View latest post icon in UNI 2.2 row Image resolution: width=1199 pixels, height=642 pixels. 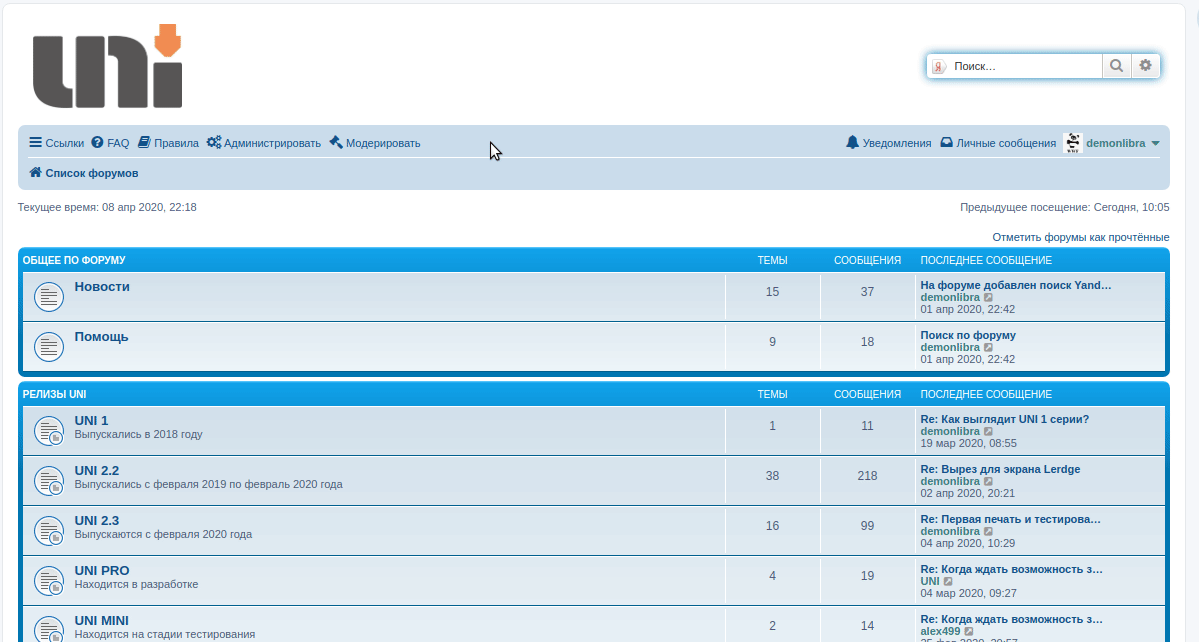click(988, 482)
